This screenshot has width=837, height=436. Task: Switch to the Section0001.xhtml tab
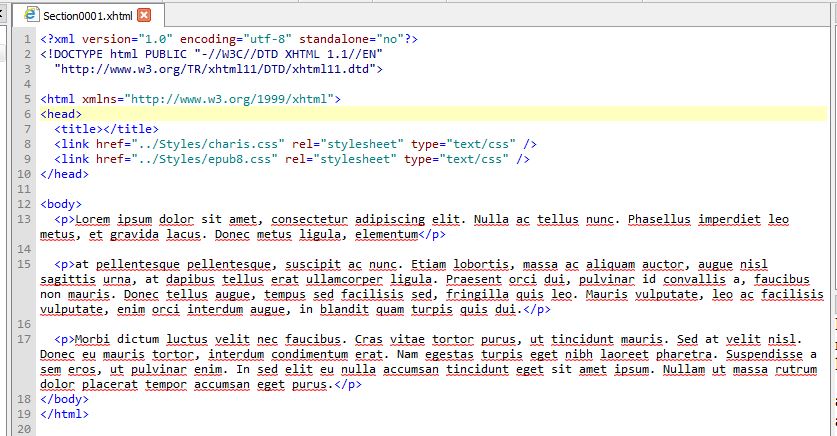[x=88, y=15]
